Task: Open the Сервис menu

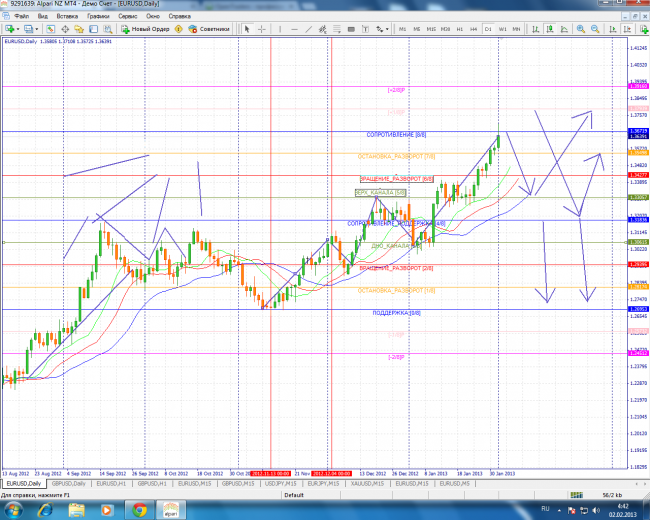Action: coord(128,17)
